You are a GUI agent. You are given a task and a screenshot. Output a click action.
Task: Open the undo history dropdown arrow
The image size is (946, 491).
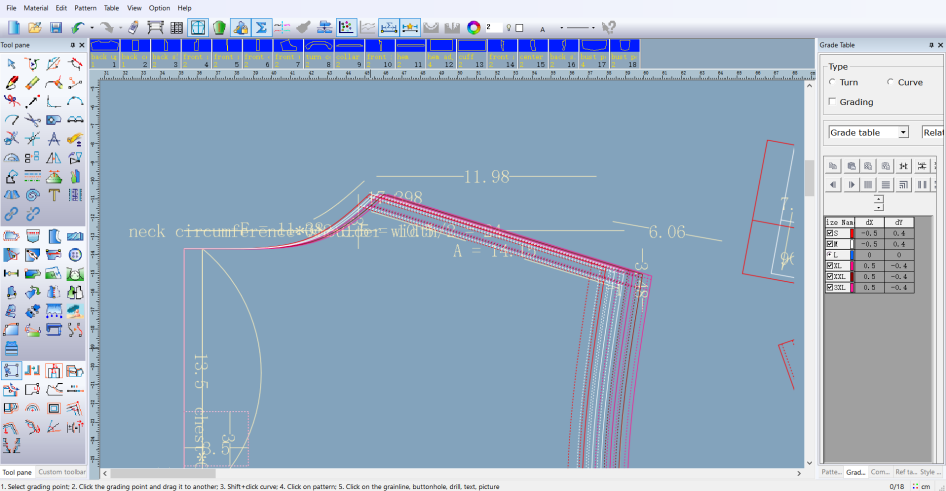(92, 28)
